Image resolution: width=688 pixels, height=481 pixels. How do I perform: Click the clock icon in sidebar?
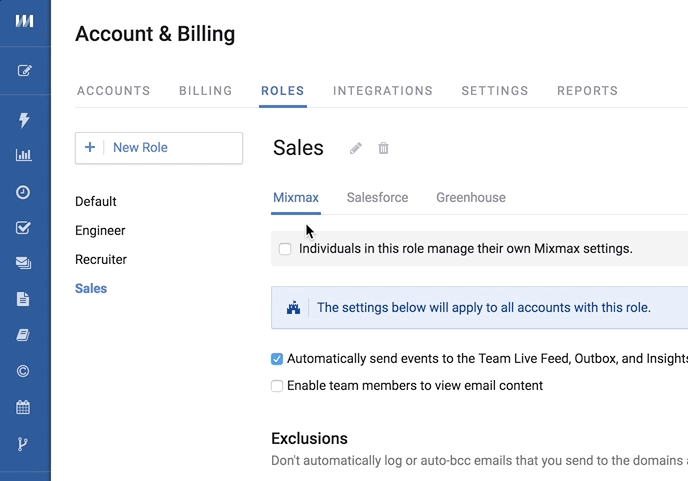click(24, 192)
